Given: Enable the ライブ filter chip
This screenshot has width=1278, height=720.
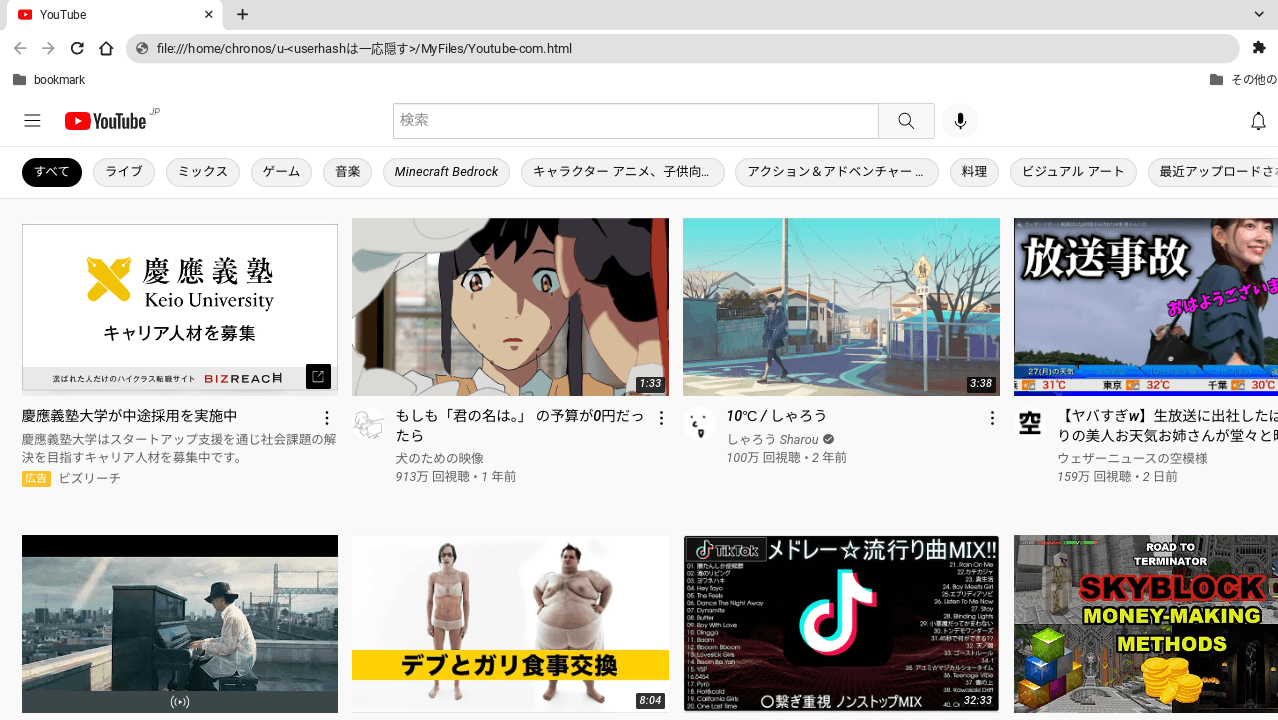Looking at the screenshot, I should pos(123,172).
